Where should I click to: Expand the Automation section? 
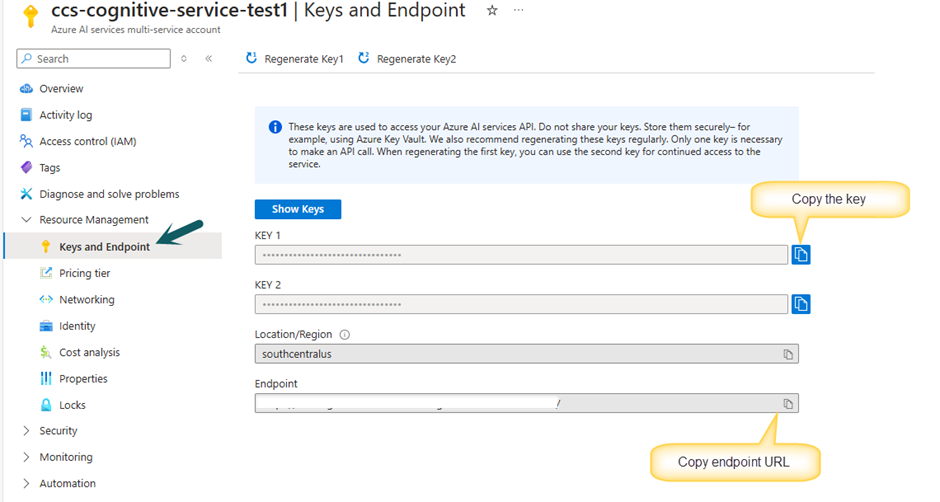tap(26, 483)
